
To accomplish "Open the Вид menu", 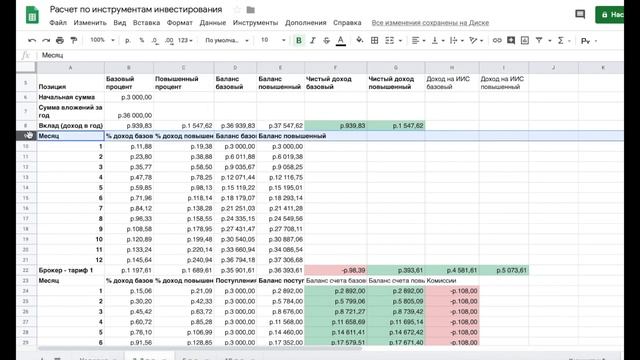I will tap(120, 23).
